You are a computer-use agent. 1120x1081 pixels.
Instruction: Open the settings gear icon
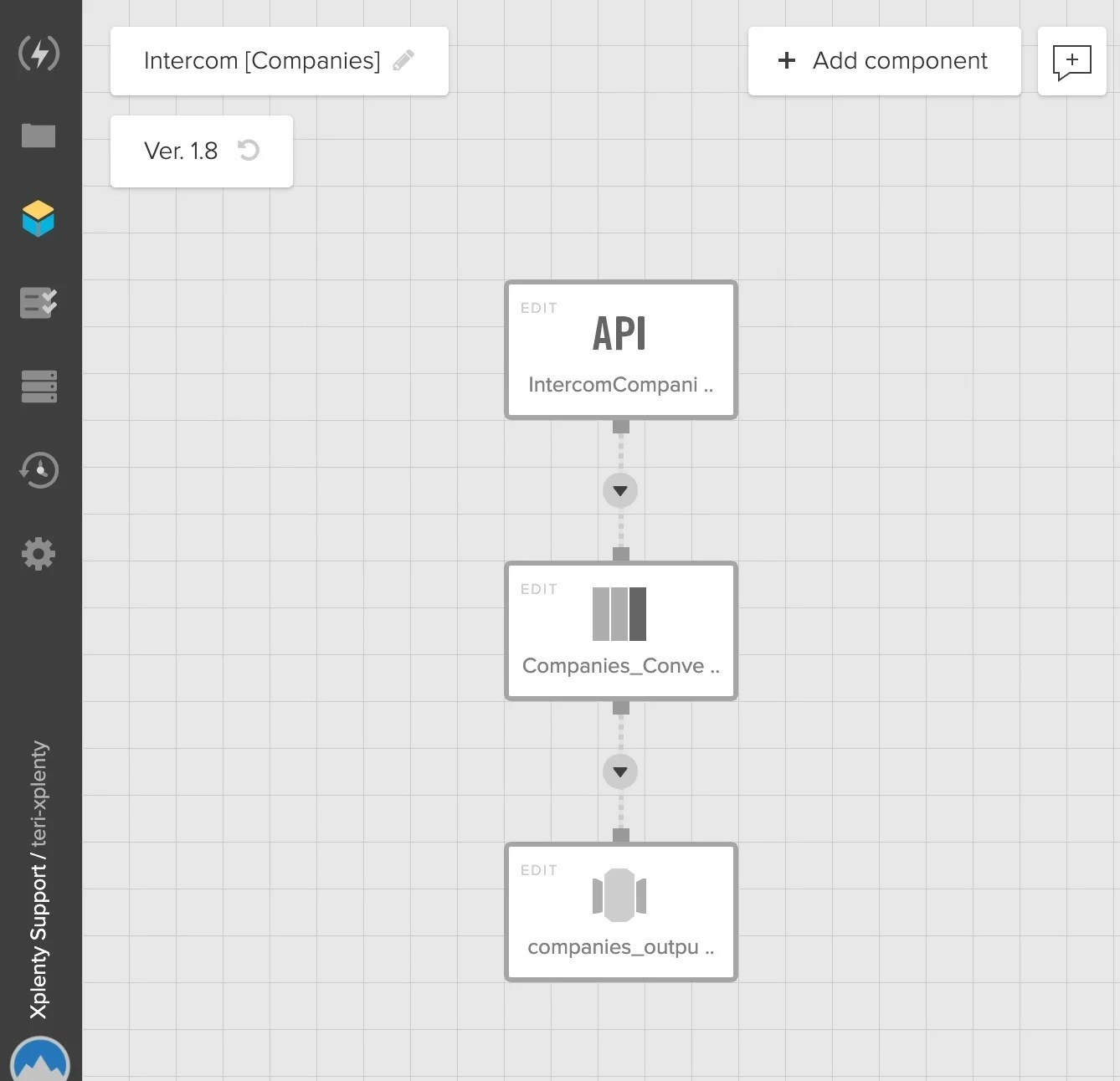tap(39, 553)
